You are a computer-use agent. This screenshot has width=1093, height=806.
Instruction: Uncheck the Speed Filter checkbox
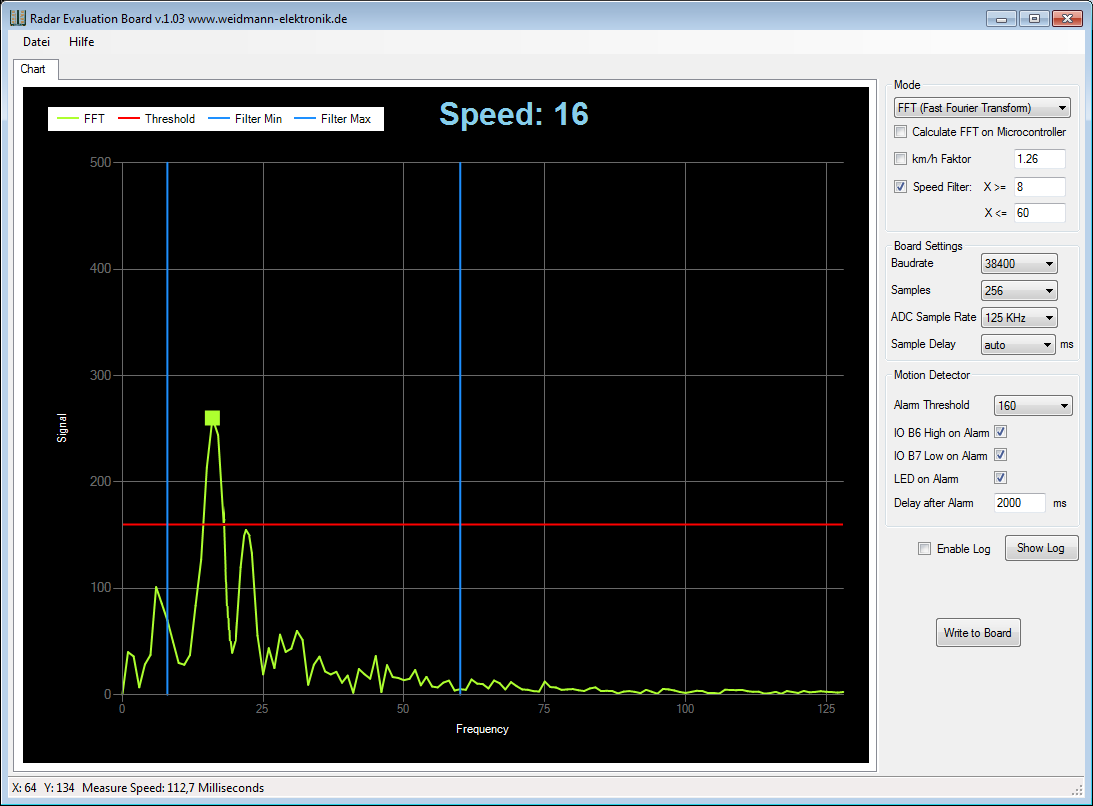[901, 187]
